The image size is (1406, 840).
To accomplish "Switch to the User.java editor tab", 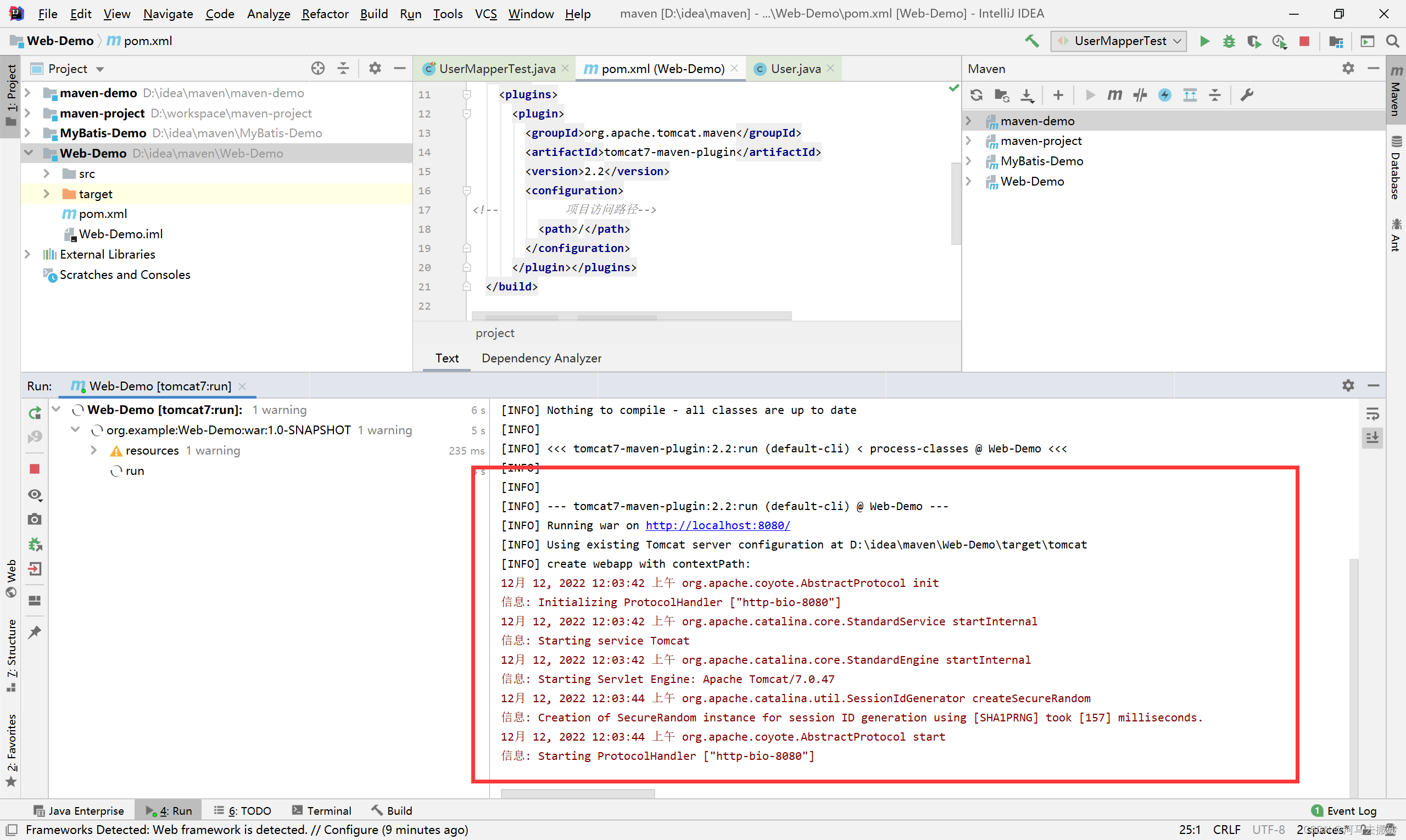I will (x=795, y=69).
